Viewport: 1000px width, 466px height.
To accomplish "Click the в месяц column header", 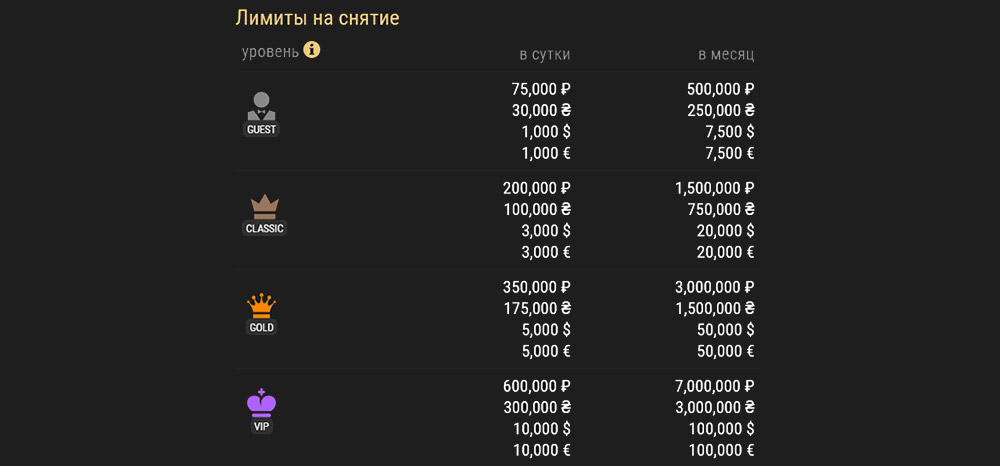I will (726, 54).
